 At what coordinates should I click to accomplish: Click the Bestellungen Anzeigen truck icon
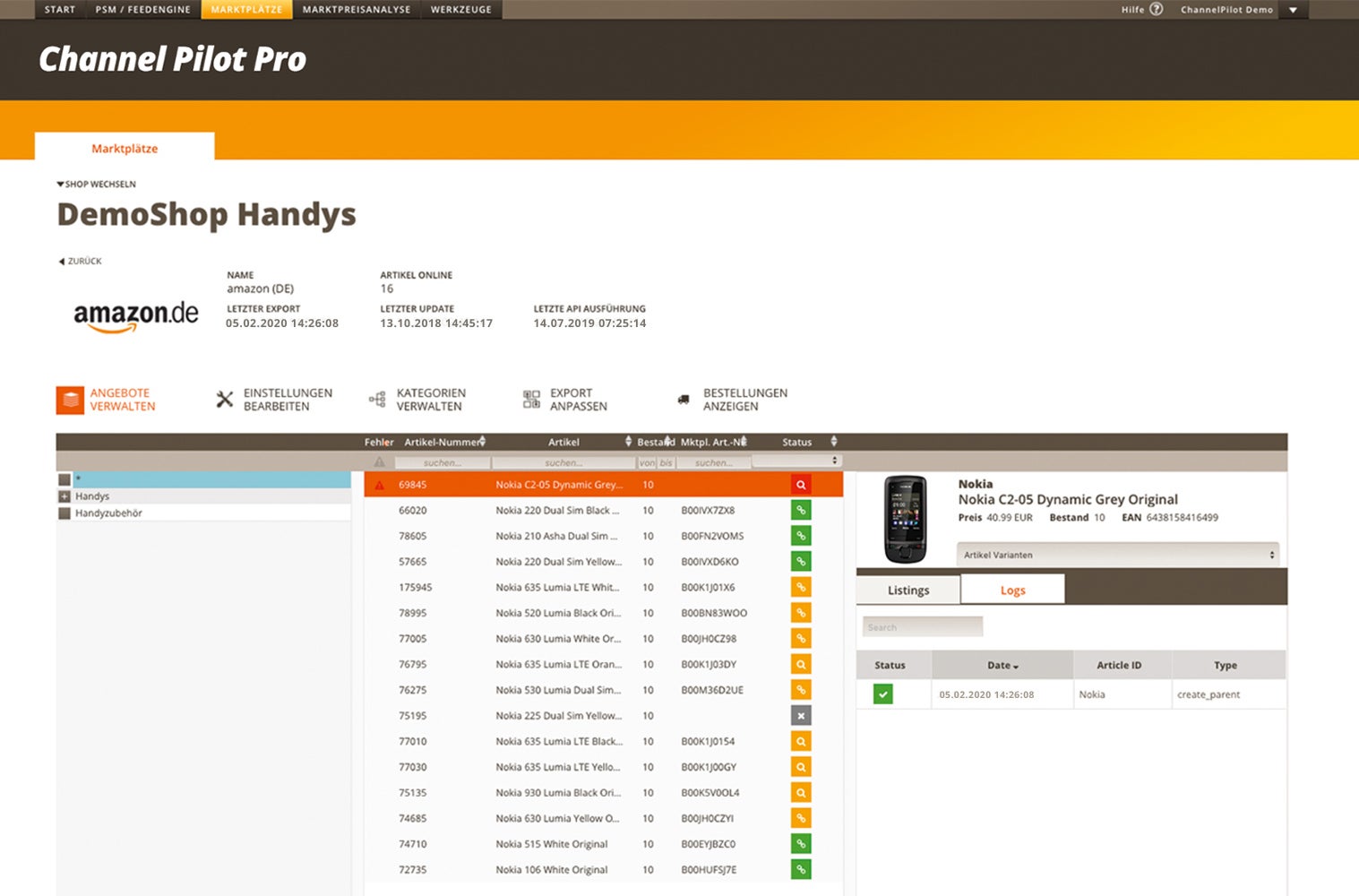click(684, 400)
